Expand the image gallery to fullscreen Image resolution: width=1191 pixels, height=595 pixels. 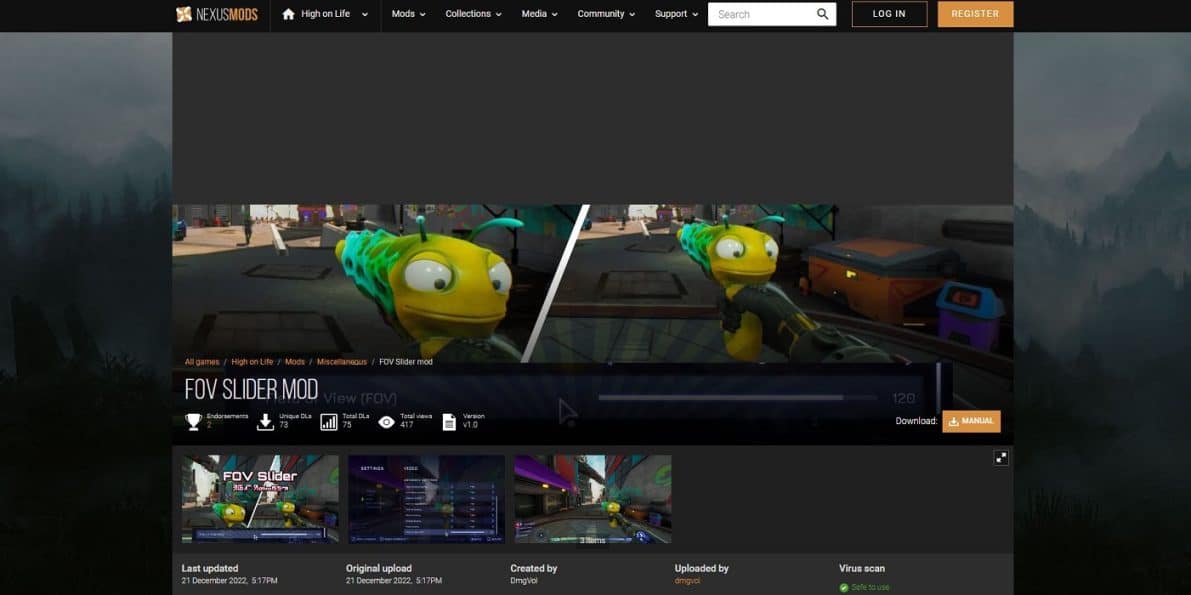click(1001, 457)
